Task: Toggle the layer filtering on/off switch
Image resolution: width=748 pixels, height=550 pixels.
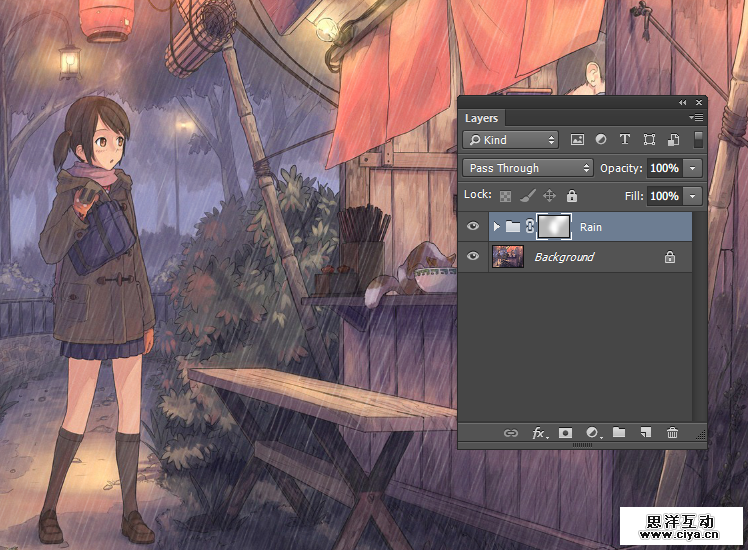Action: pyautogui.click(x=698, y=140)
